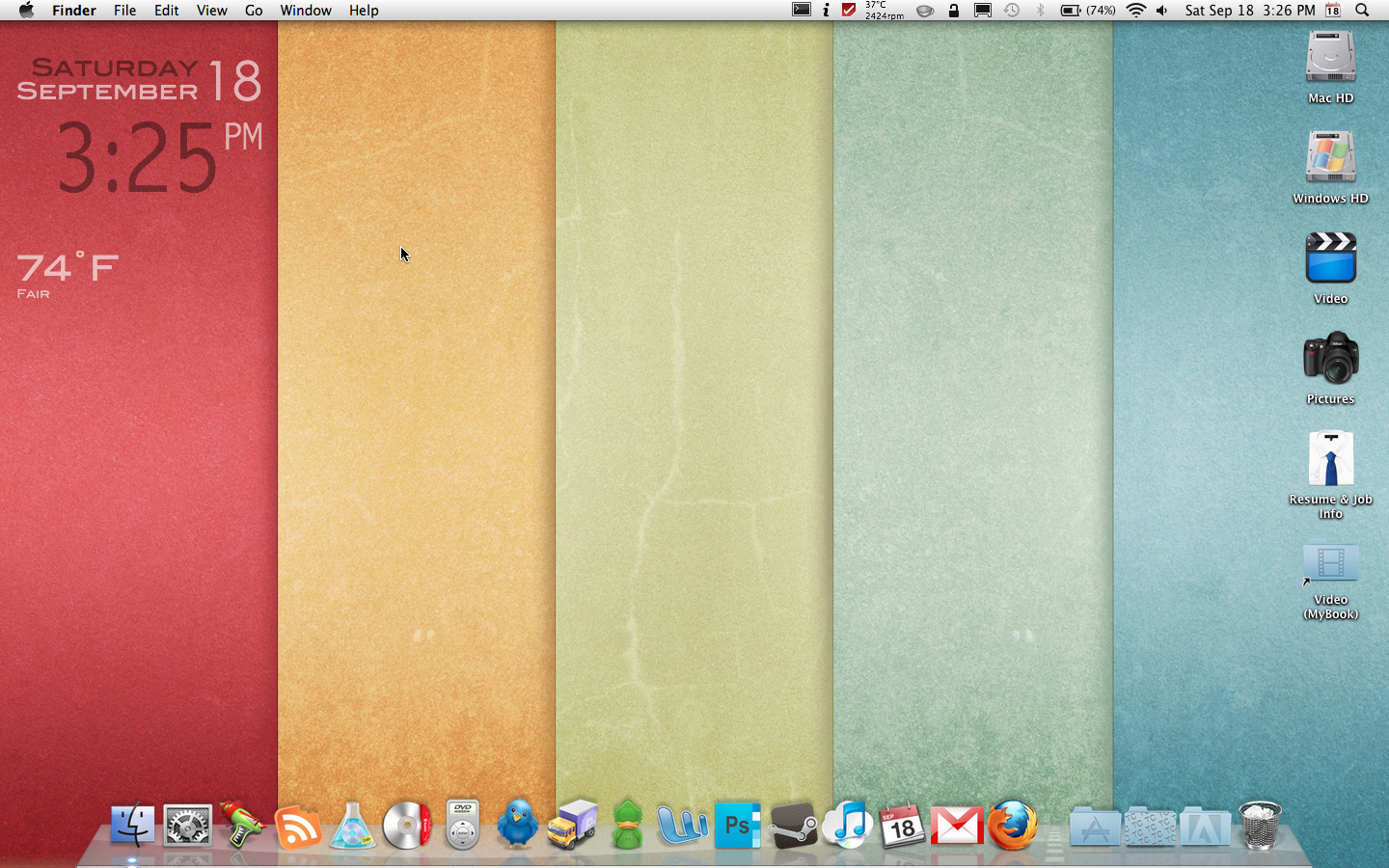1389x868 pixels.
Task: Open the Apple menu
Action: [x=26, y=11]
